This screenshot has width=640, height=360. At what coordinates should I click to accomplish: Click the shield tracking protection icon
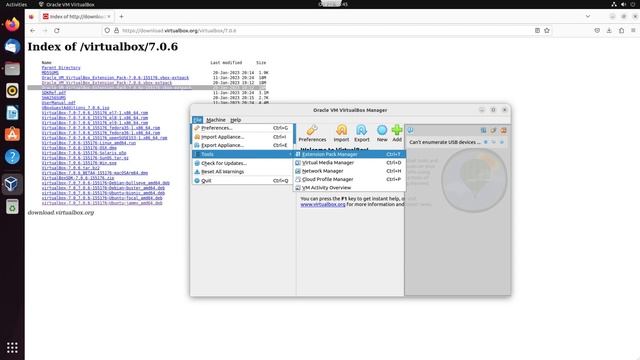pyautogui.click(x=107, y=31)
